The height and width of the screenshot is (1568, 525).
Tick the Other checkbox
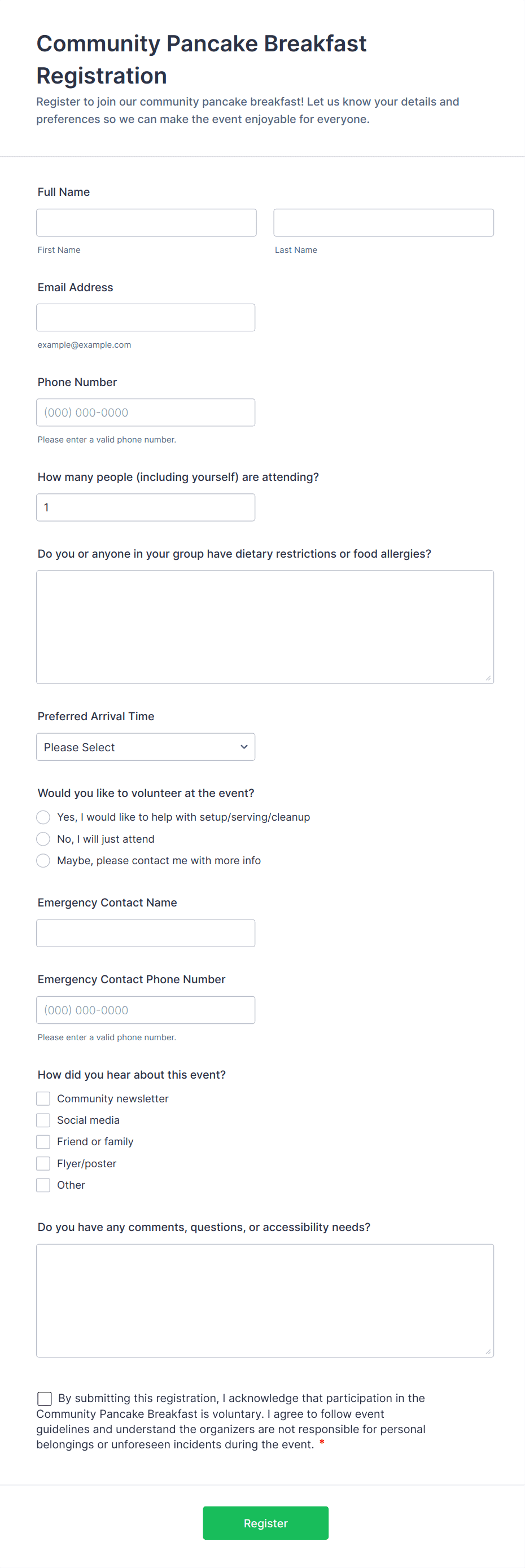(x=43, y=1185)
